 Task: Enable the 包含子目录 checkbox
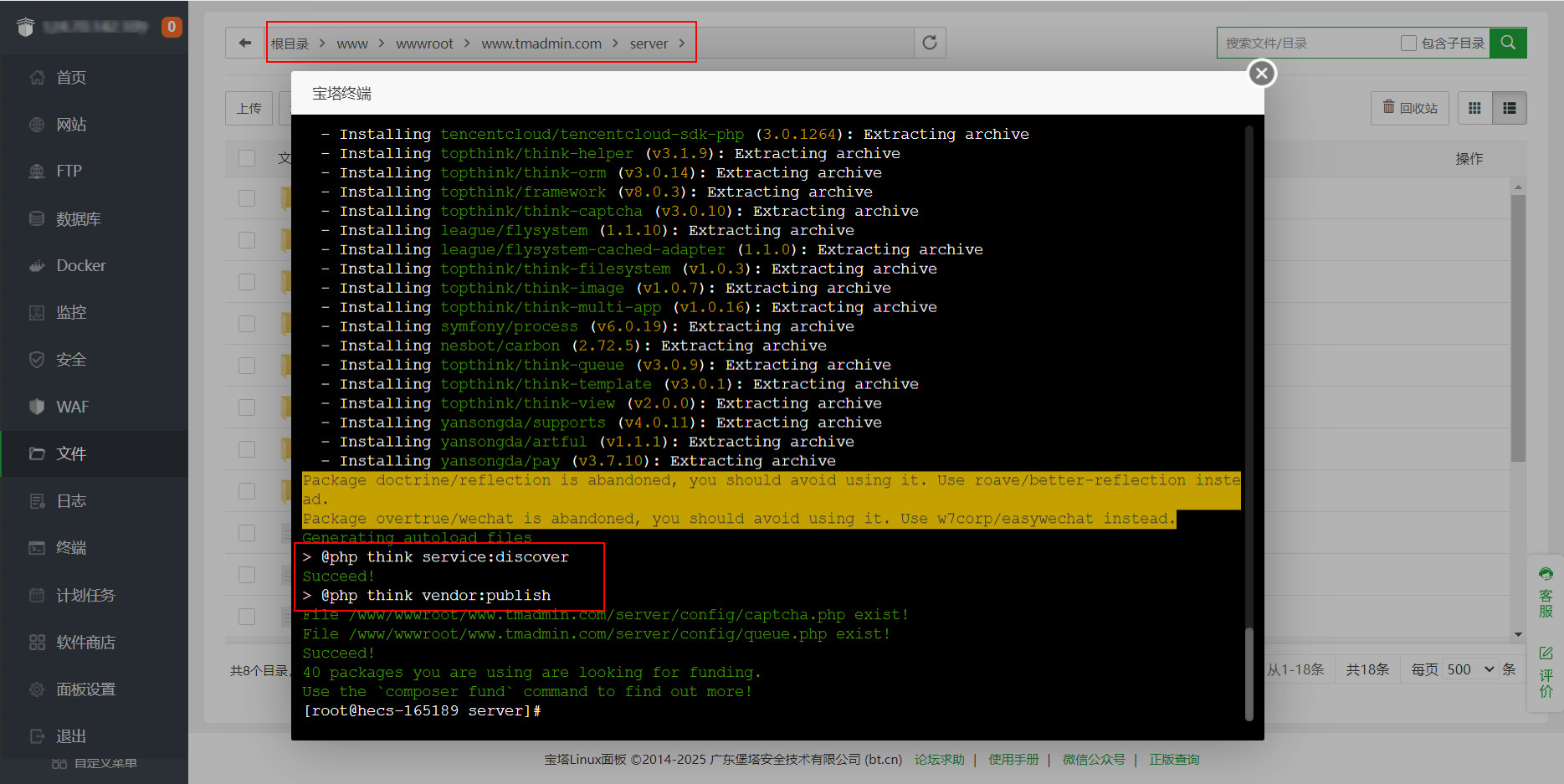1408,43
